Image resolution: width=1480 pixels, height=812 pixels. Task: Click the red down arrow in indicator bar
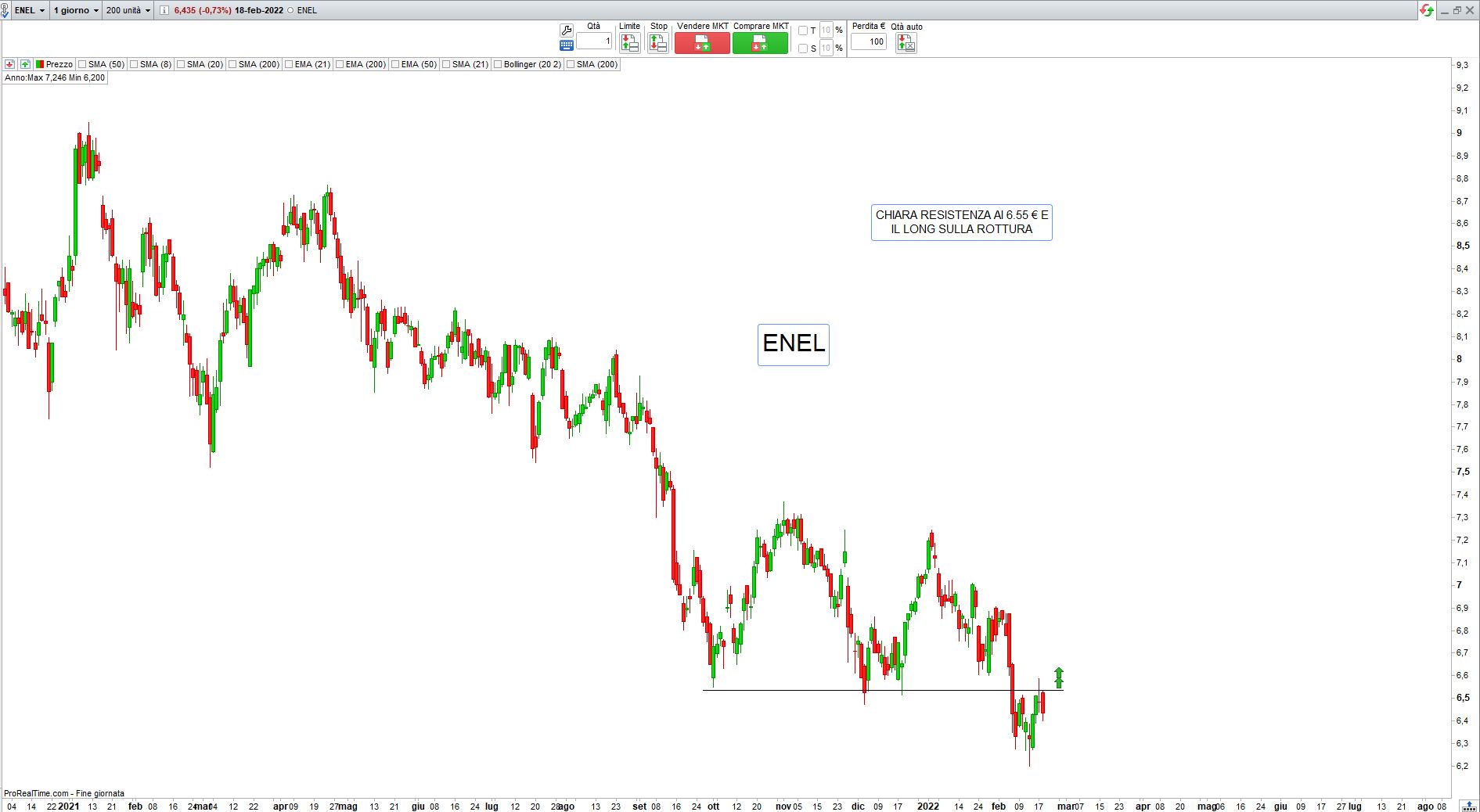click(10, 64)
